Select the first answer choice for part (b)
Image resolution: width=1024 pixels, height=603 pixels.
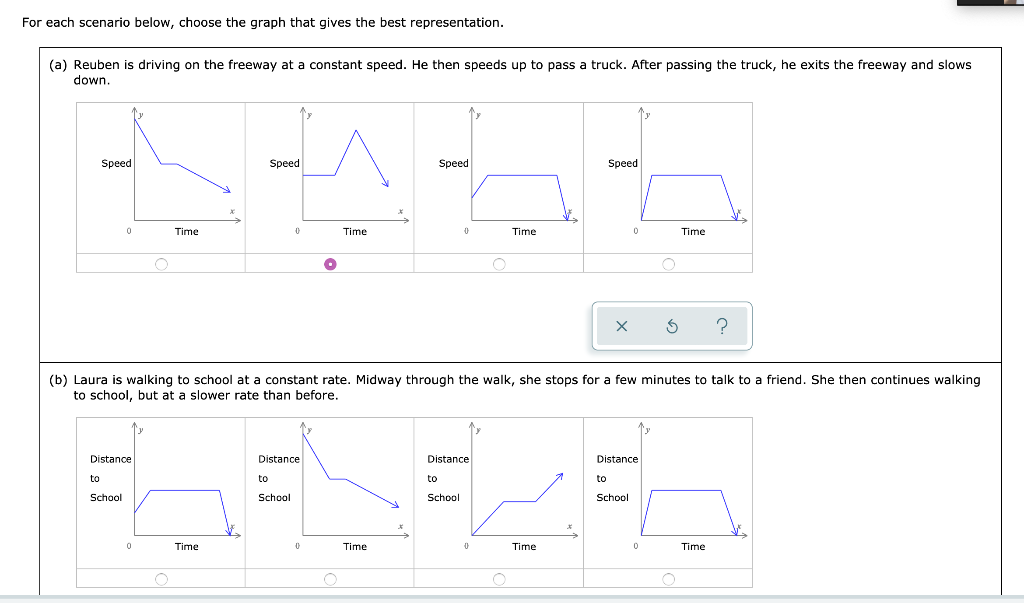click(160, 578)
